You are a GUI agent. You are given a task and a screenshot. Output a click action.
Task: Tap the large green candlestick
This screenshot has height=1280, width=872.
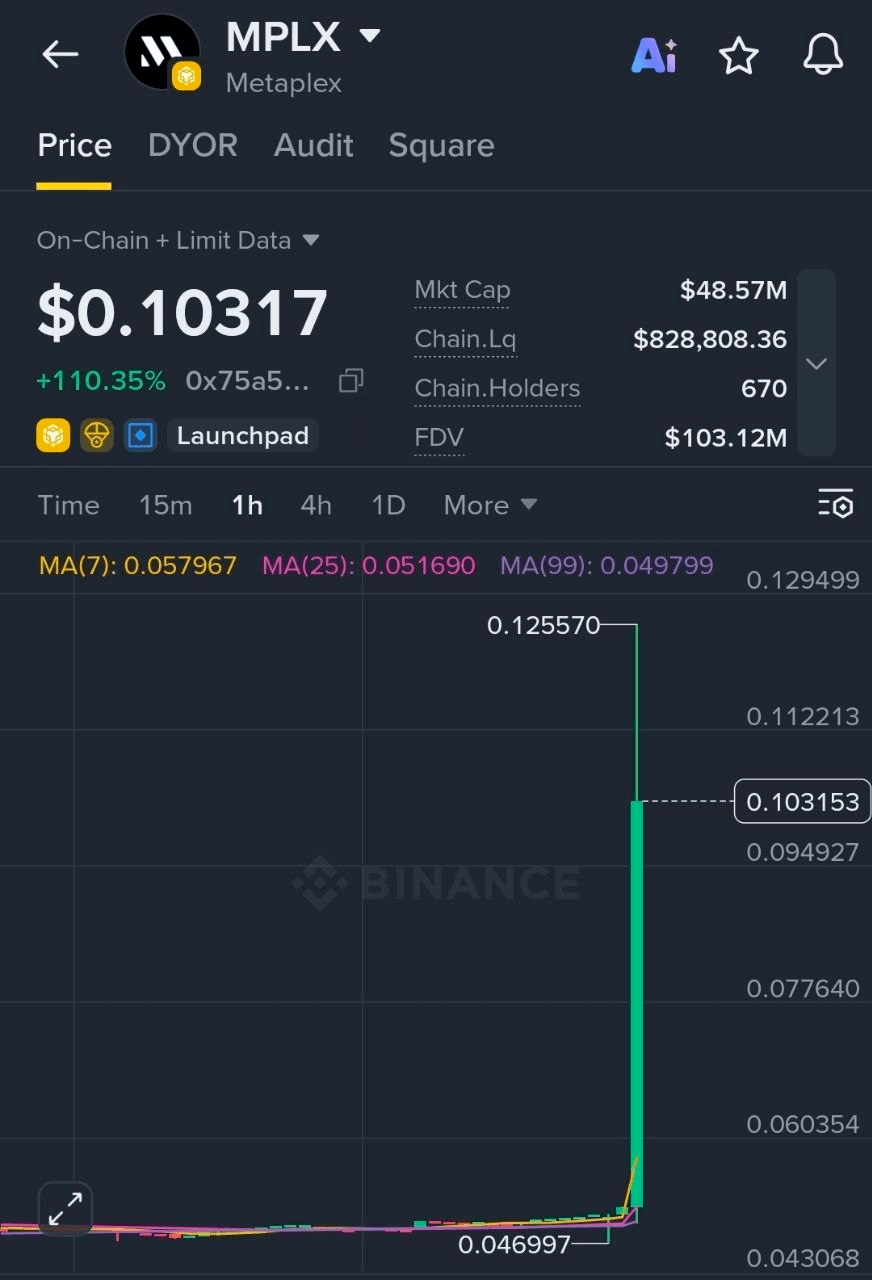636,1003
